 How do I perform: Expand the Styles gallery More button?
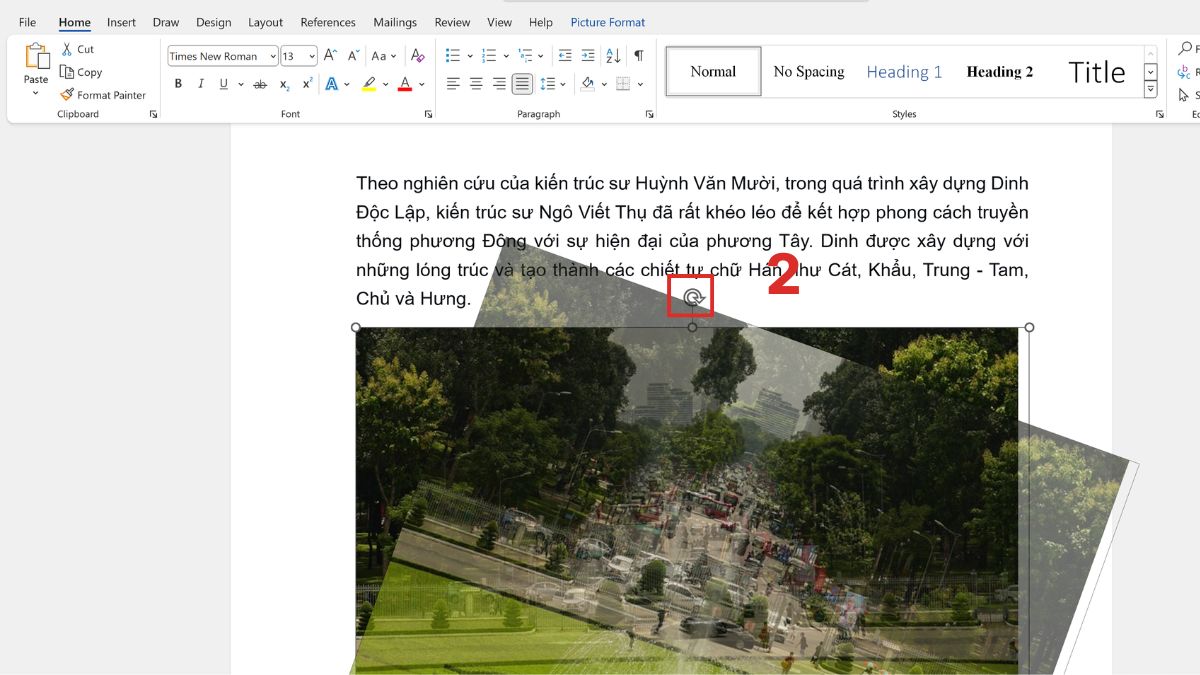[1151, 90]
